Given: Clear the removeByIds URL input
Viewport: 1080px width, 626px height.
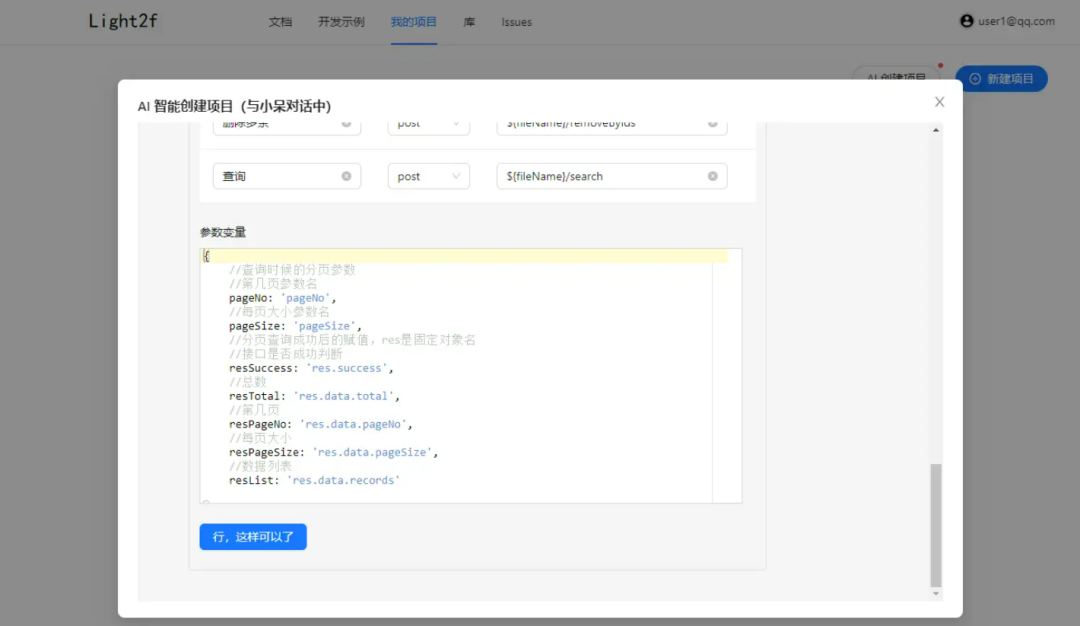Looking at the screenshot, I should 712,122.
